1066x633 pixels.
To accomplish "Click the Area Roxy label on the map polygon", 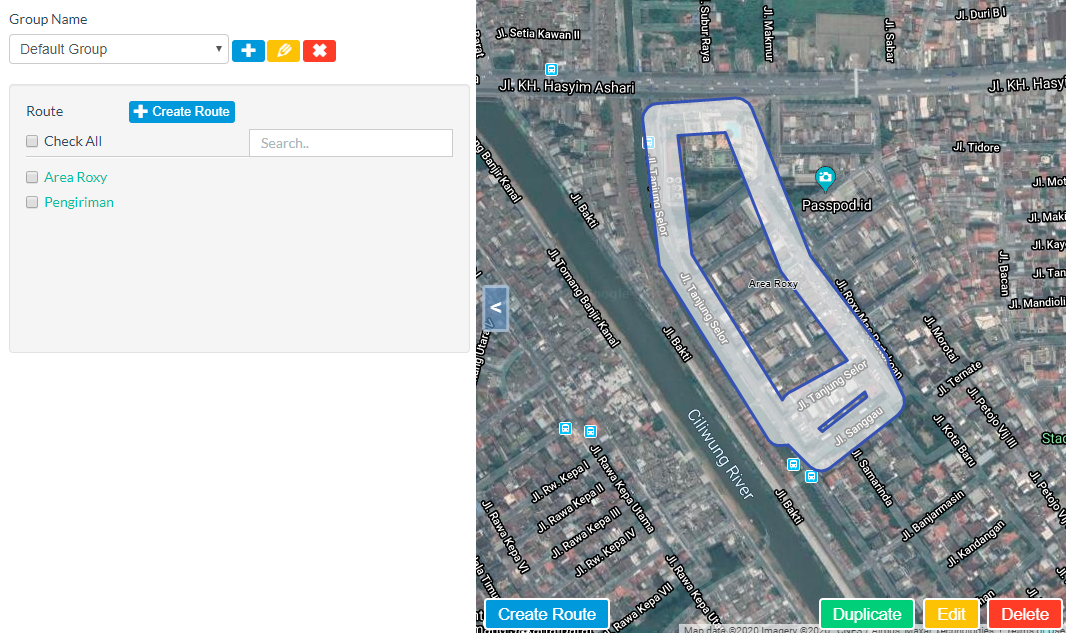I will (773, 284).
